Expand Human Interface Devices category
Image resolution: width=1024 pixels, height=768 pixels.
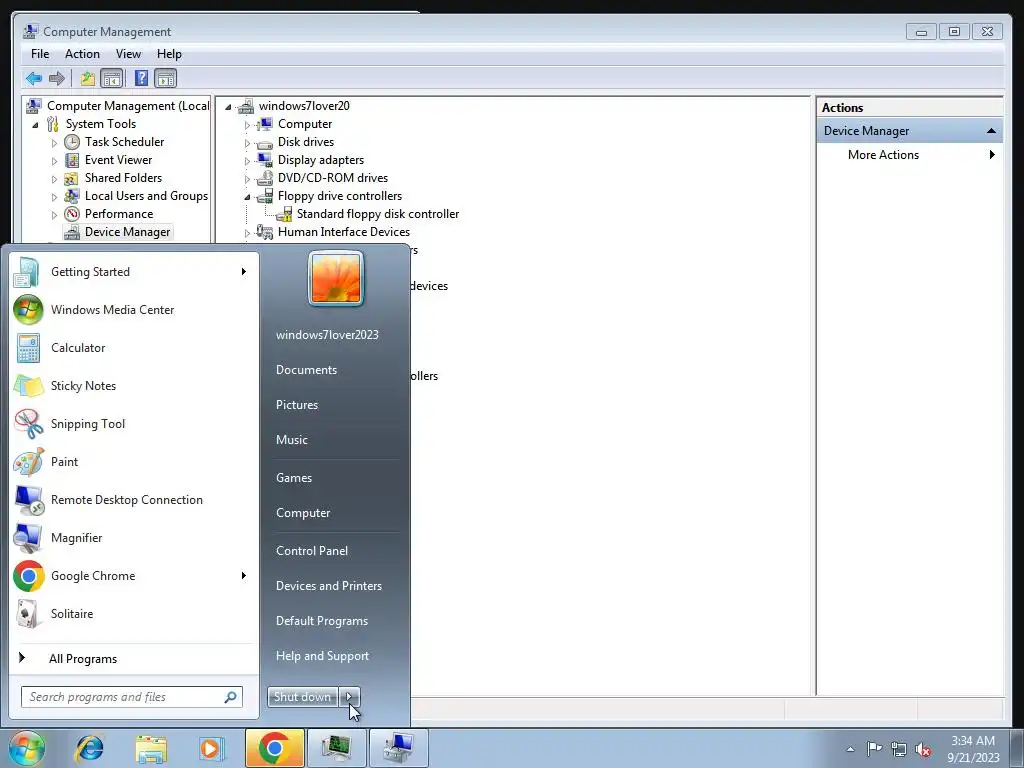[x=247, y=232]
